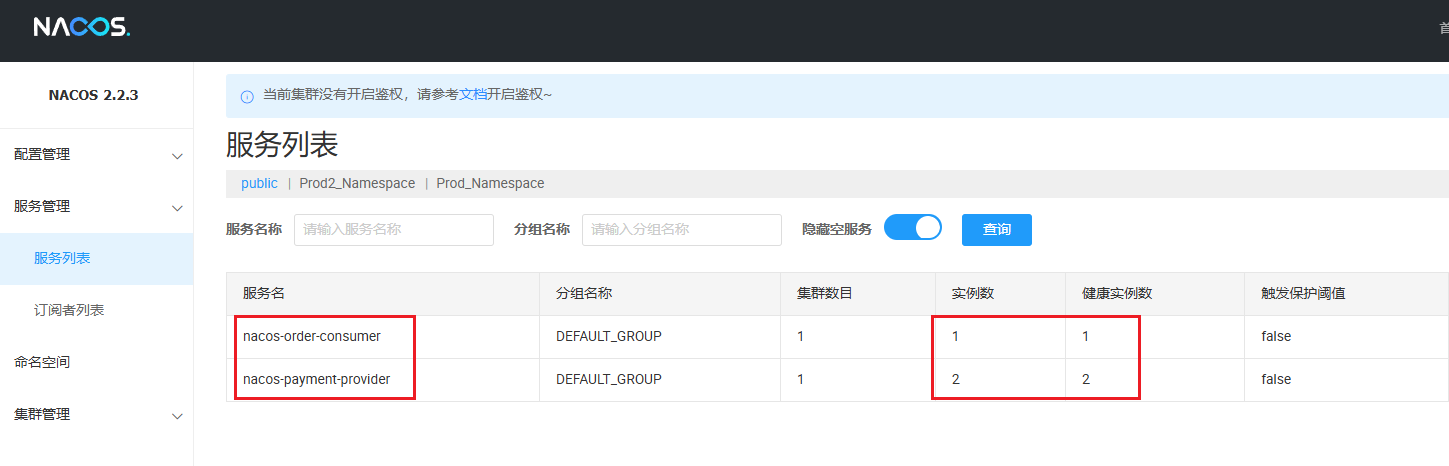Click the info icon in the auth notice banner

point(247,96)
